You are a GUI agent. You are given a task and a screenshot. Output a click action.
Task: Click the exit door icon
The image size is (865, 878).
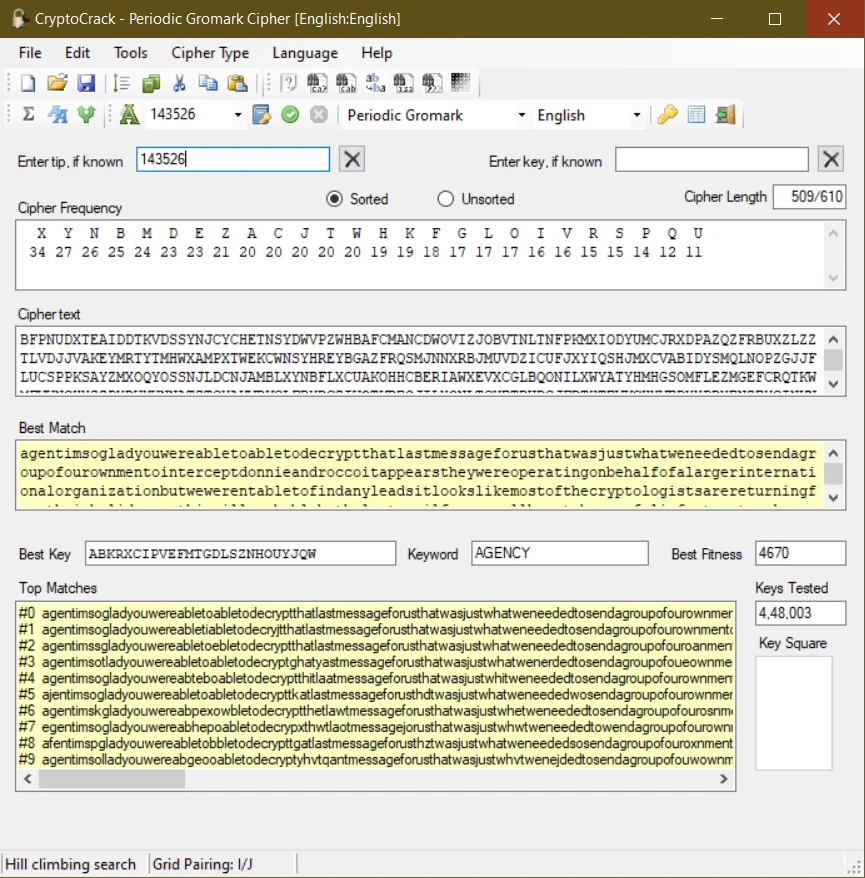725,115
